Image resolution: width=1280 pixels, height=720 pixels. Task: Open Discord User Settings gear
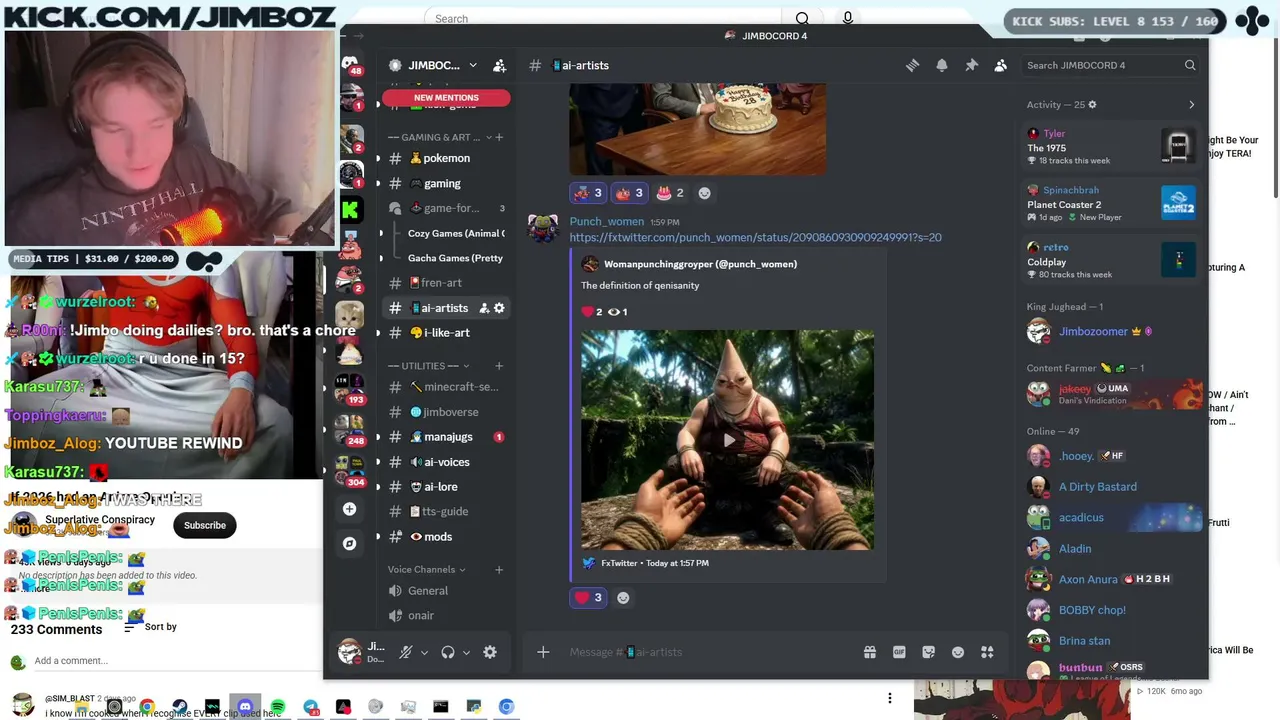click(490, 652)
